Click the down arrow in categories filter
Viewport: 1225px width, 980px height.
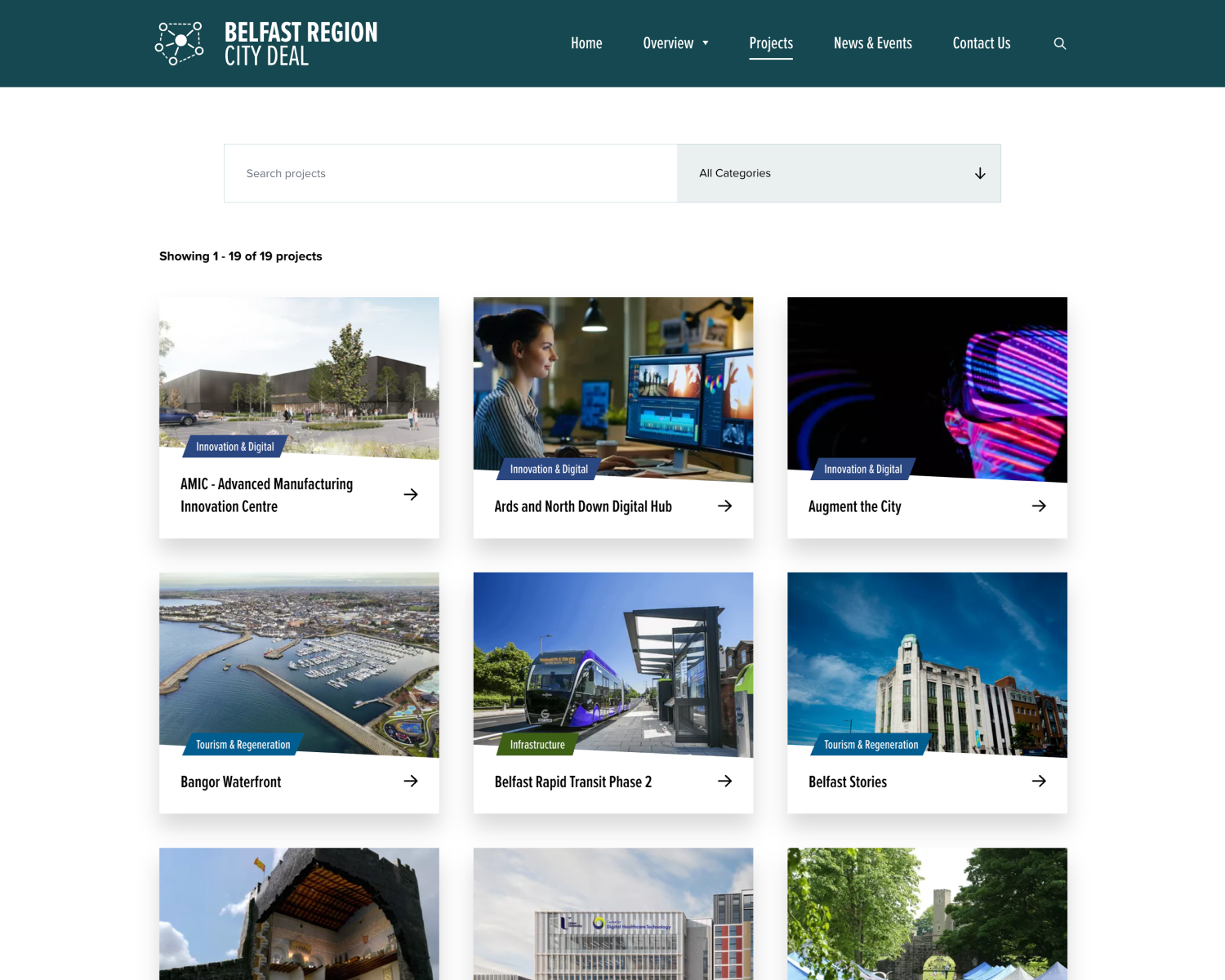pyautogui.click(x=980, y=173)
